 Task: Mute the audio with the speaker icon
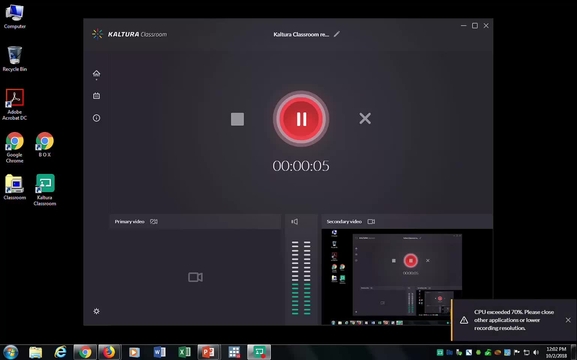pos(295,222)
